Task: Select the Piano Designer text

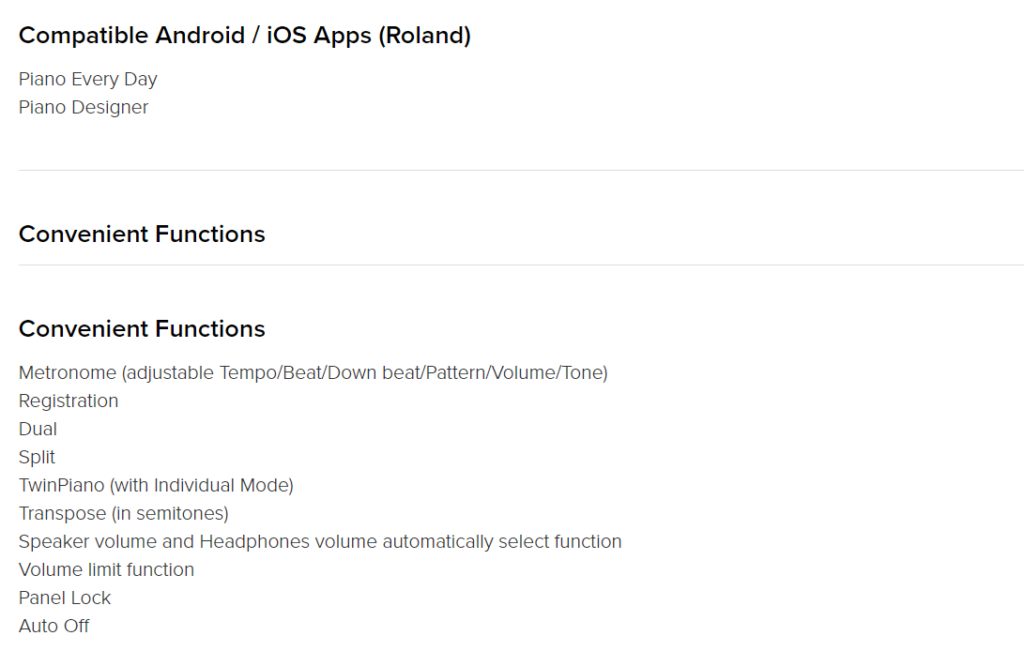Action: [x=84, y=107]
